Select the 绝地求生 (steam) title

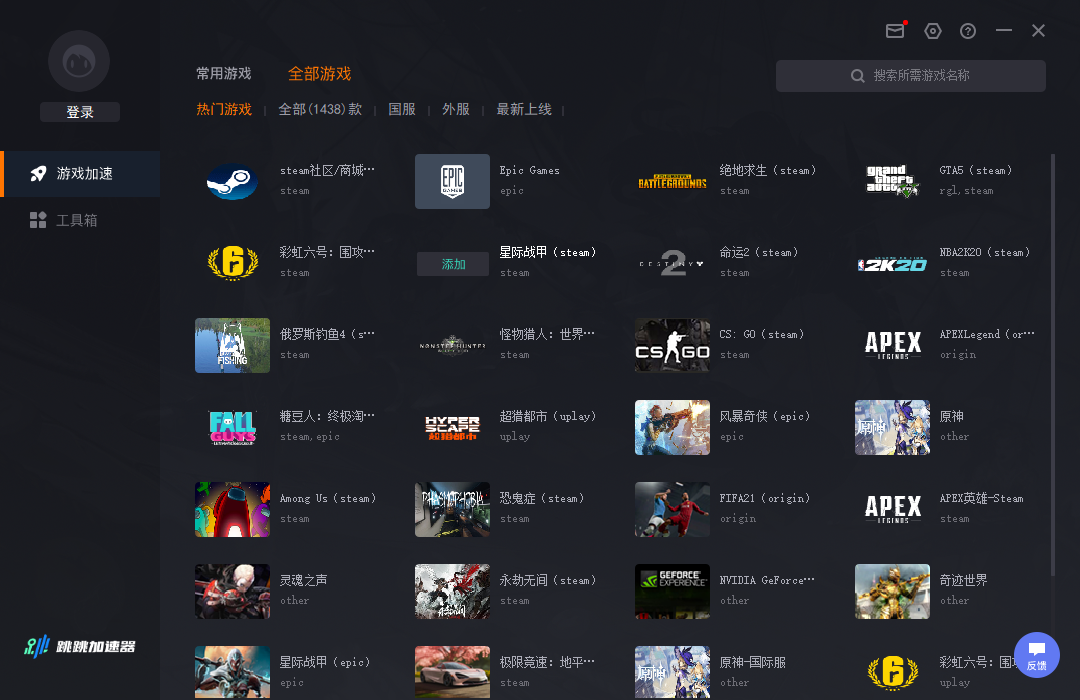768,170
